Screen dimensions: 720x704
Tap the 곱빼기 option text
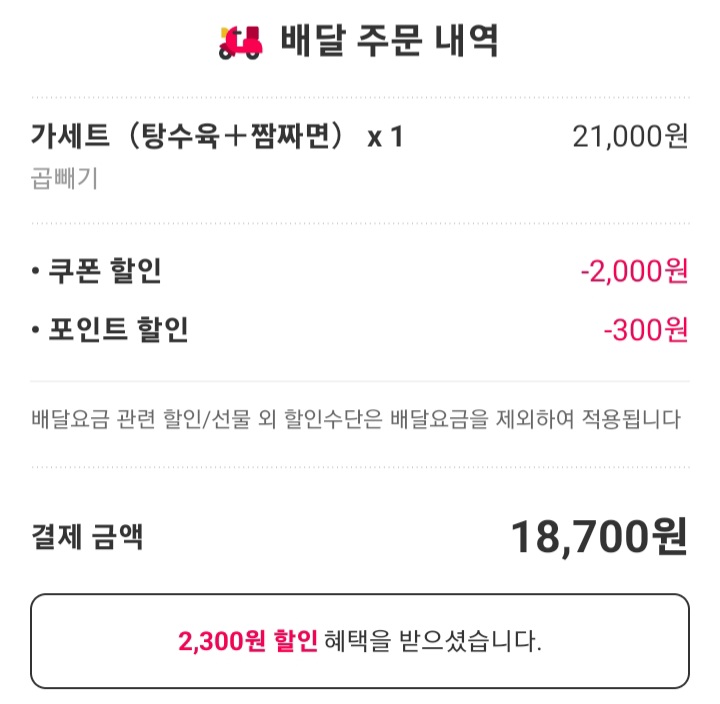coord(64,179)
